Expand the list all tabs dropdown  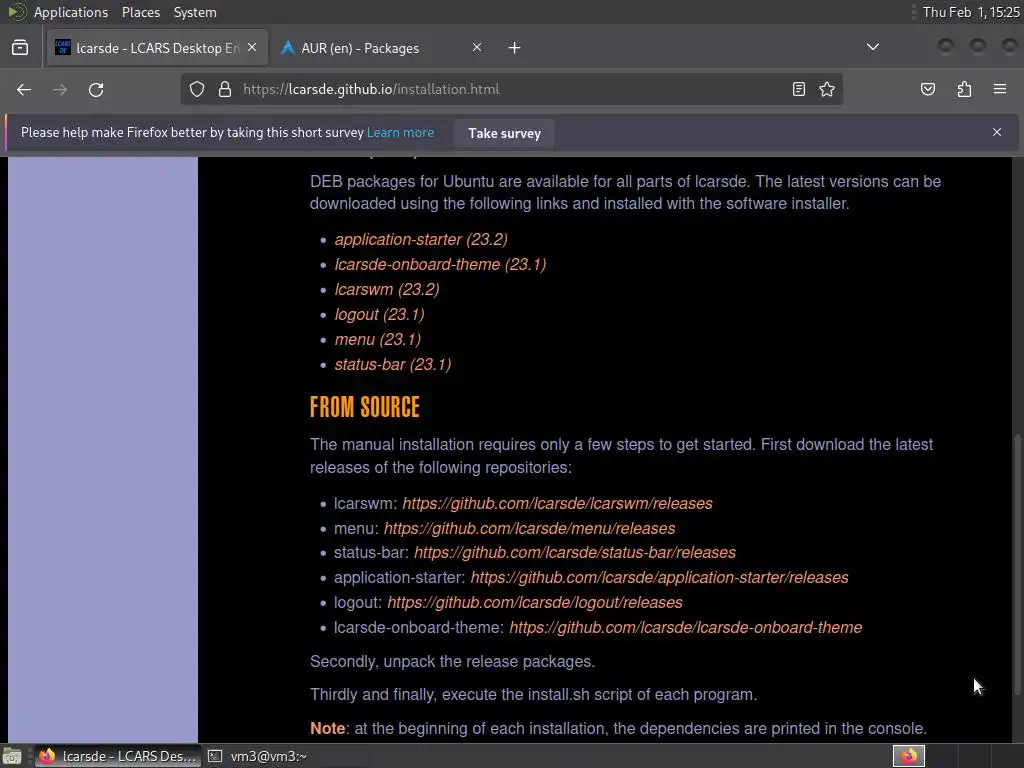coord(872,47)
